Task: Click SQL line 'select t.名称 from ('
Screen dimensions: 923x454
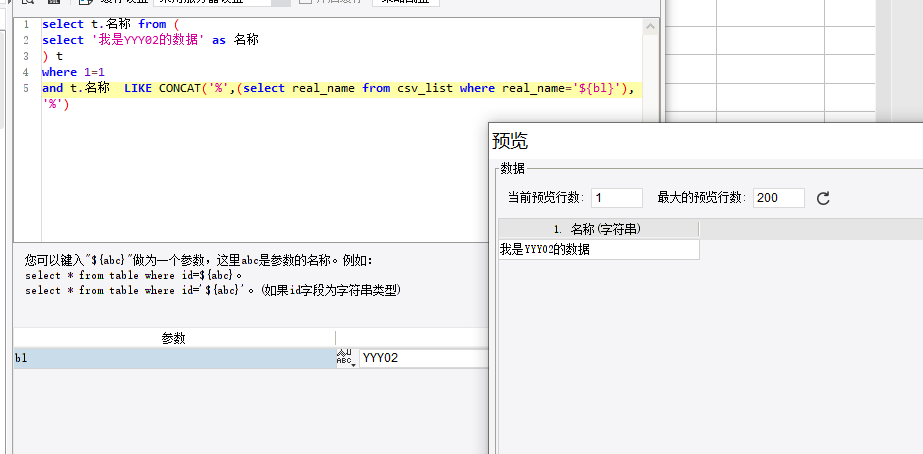Action: click(112, 24)
